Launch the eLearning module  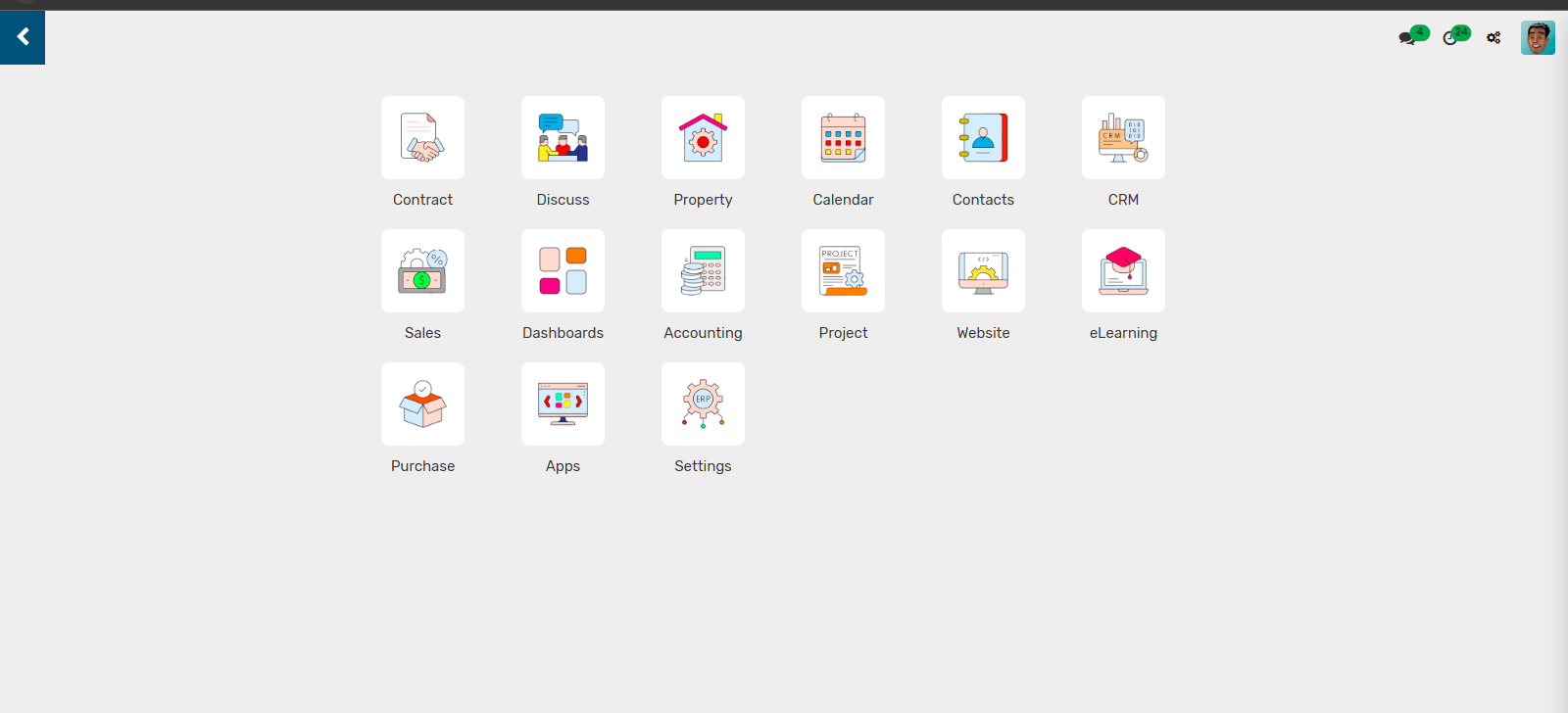[x=1123, y=271]
